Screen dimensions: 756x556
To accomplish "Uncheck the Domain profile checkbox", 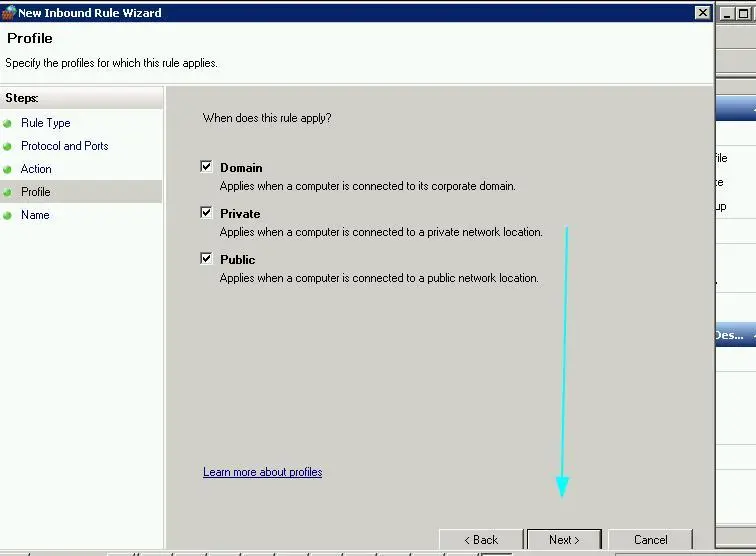I will (x=206, y=167).
